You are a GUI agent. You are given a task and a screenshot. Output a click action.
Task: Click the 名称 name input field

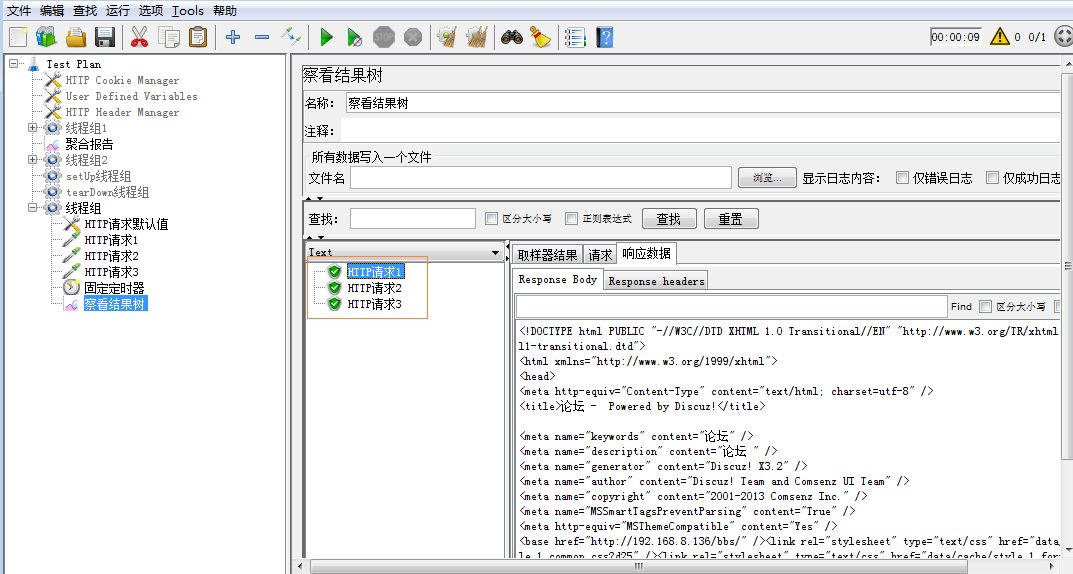[x=703, y=103]
